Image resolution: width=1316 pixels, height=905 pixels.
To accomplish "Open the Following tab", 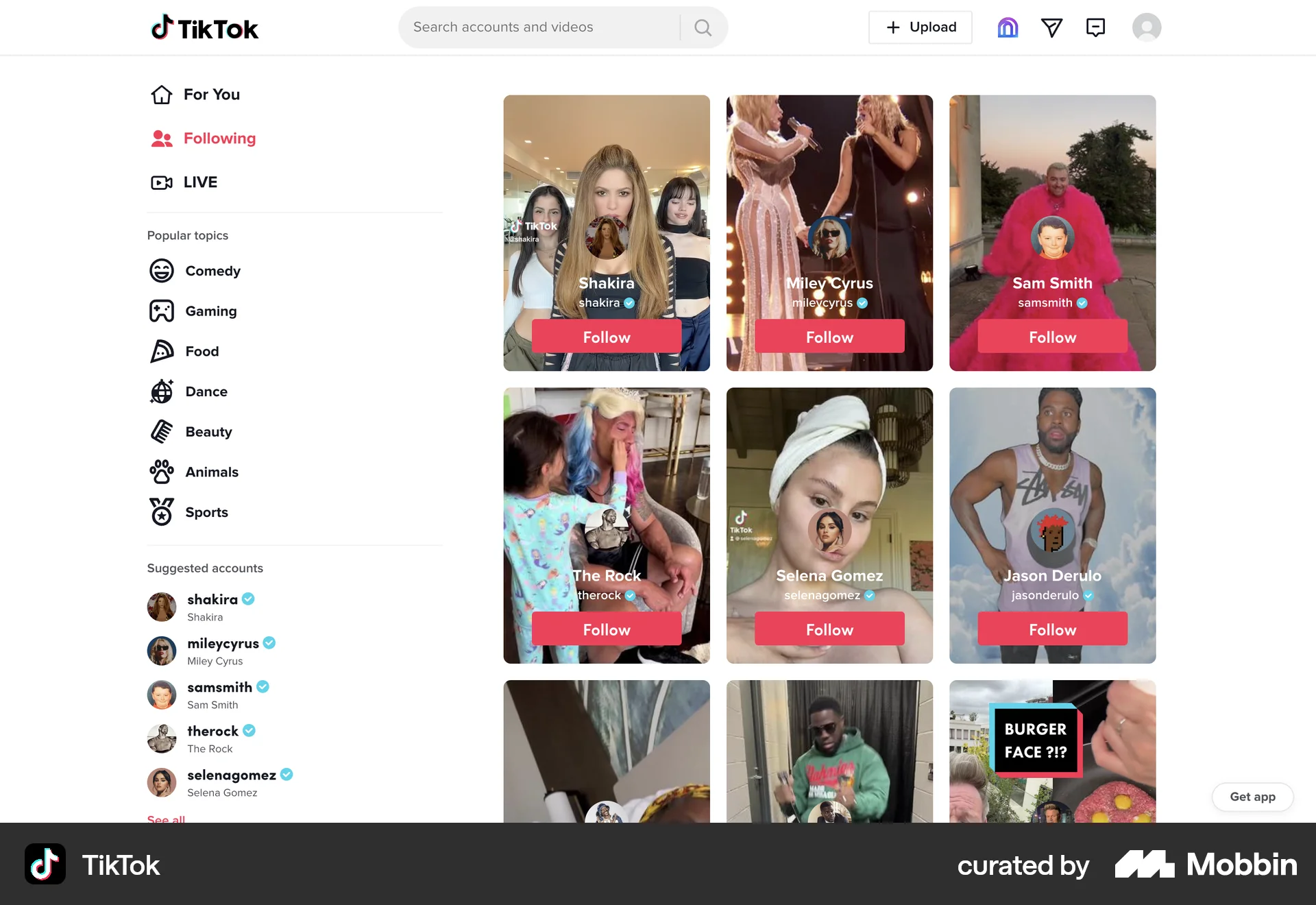I will click(x=219, y=138).
